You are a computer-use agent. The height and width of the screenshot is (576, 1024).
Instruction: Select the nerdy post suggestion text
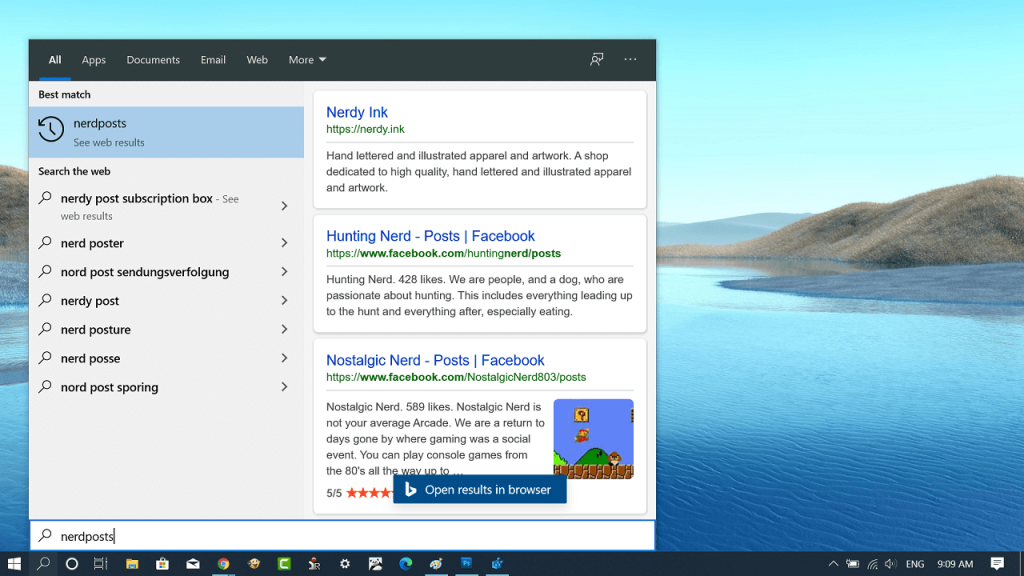pyautogui.click(x=89, y=301)
